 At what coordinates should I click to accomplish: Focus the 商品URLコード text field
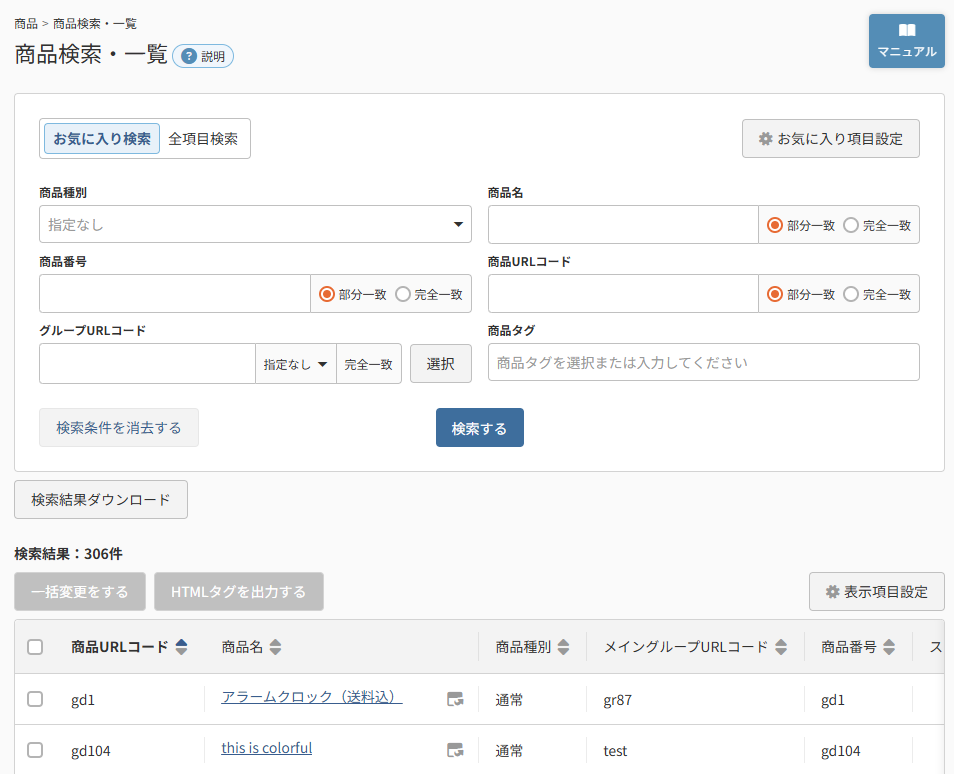pyautogui.click(x=623, y=294)
